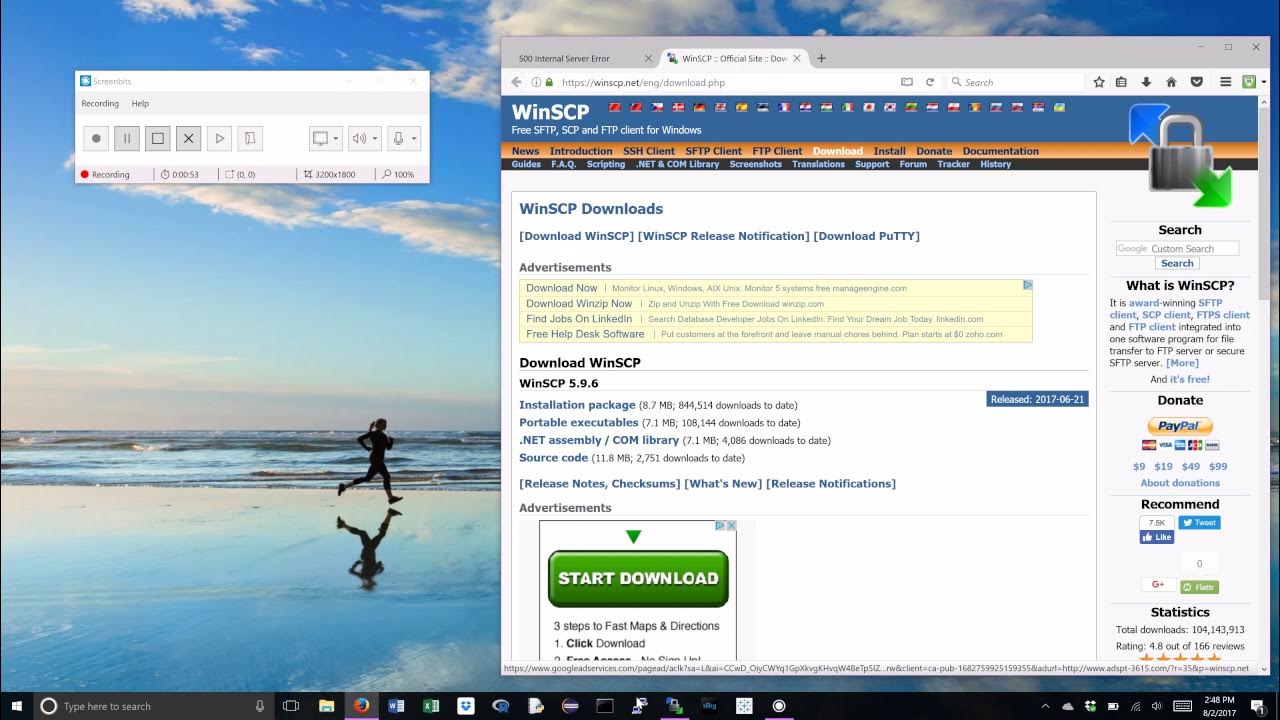Click the [Download PuTTY] link
Screen dimensions: 1280x720
click(866, 236)
